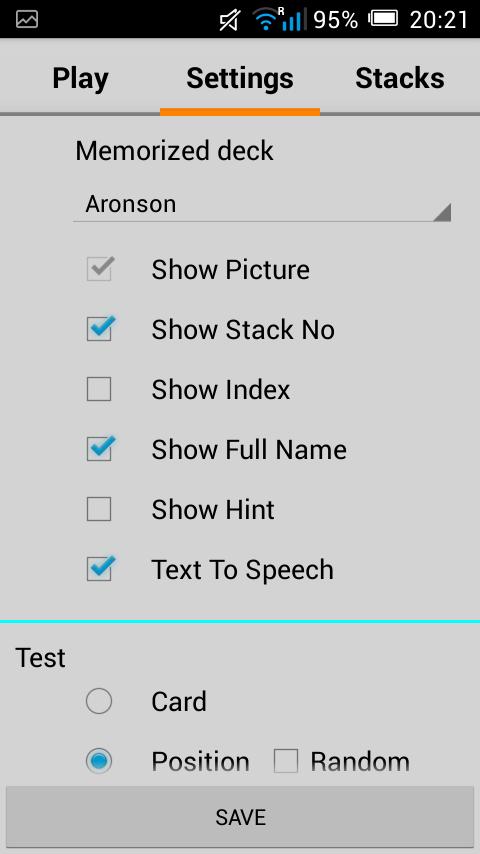This screenshot has width=480, height=854.
Task: Tap the picture notification icon in status bar
Action: pos(27,20)
